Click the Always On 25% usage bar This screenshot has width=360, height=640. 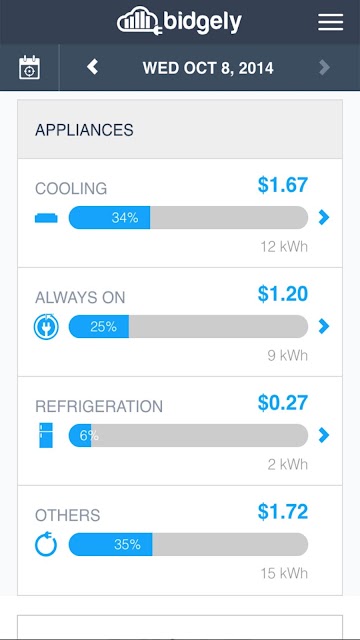188,326
